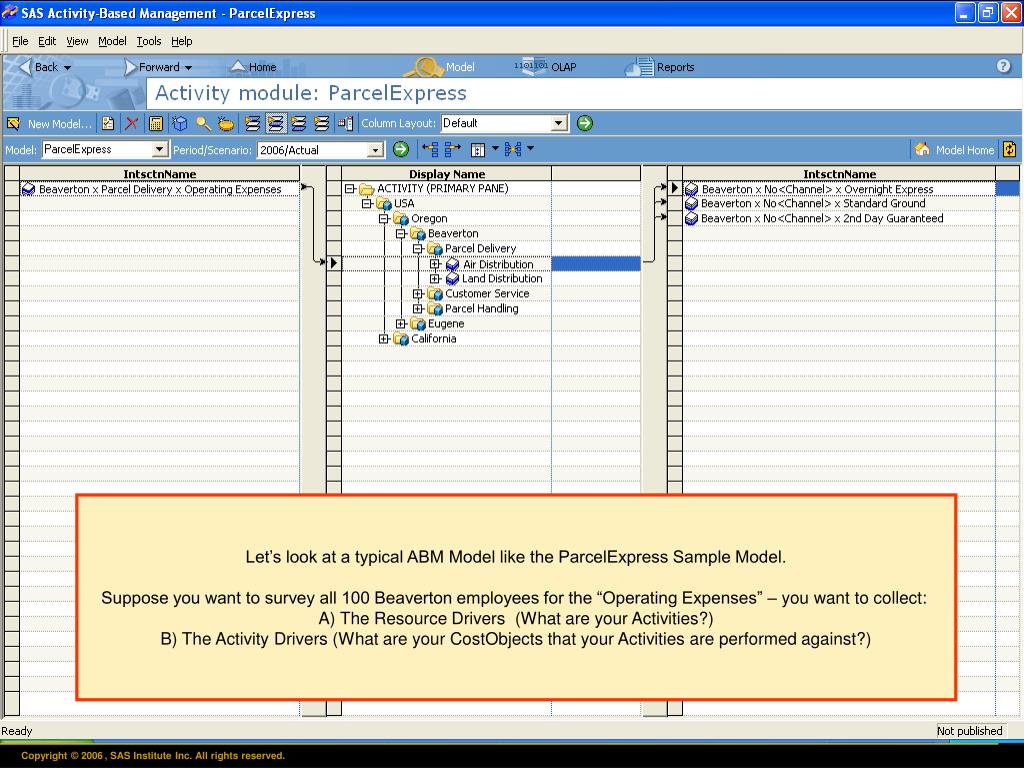The height and width of the screenshot is (768, 1024).
Task: Click the Forward navigation button
Action: [x=152, y=67]
